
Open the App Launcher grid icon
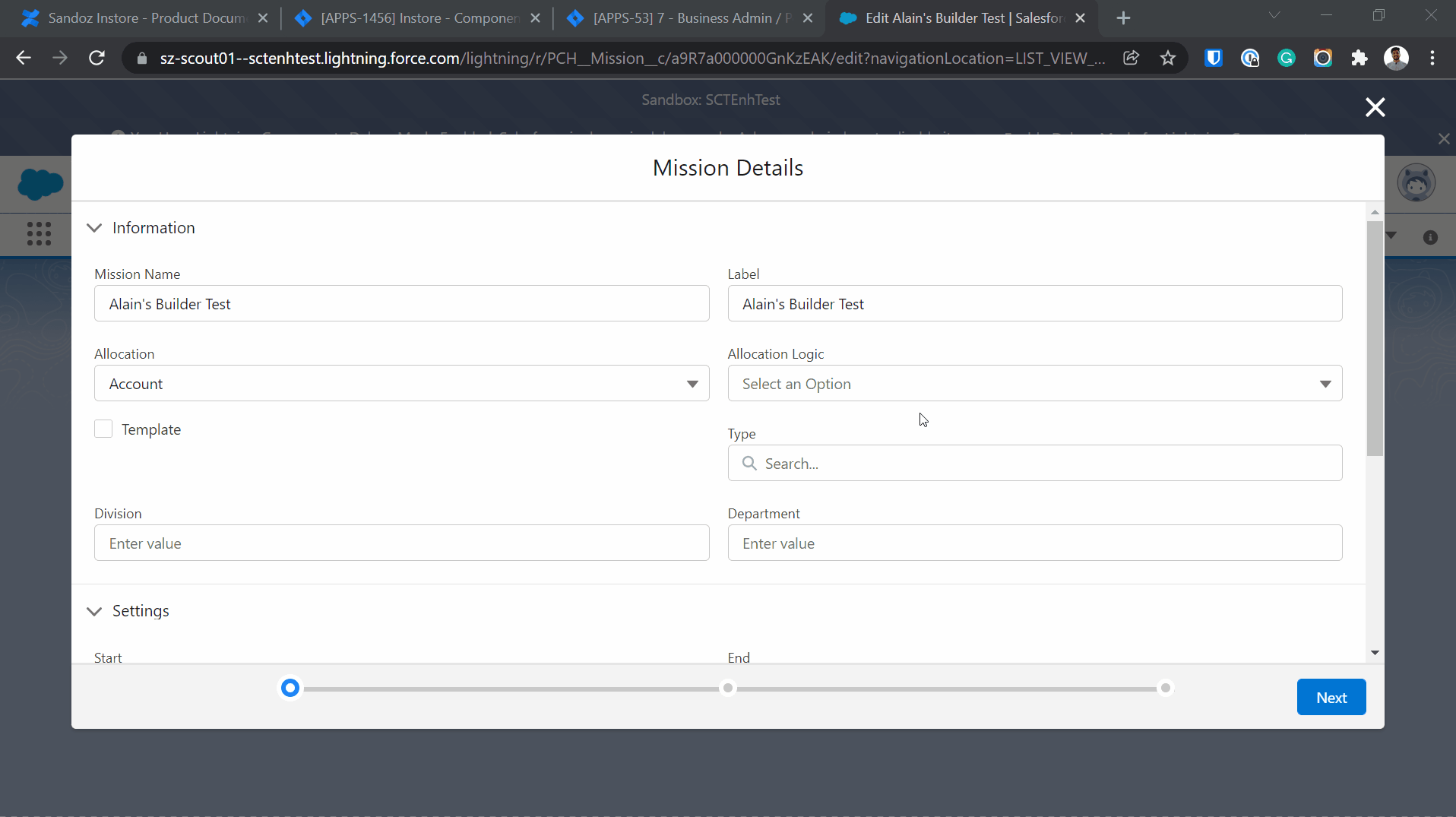(39, 233)
